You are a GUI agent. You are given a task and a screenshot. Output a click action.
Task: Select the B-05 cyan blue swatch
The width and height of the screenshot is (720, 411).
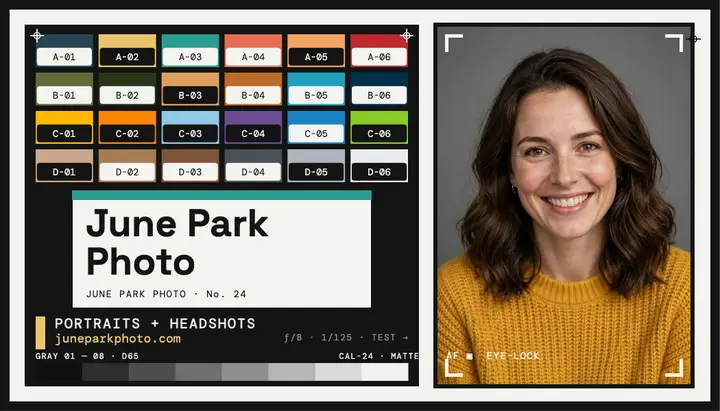[x=316, y=89]
